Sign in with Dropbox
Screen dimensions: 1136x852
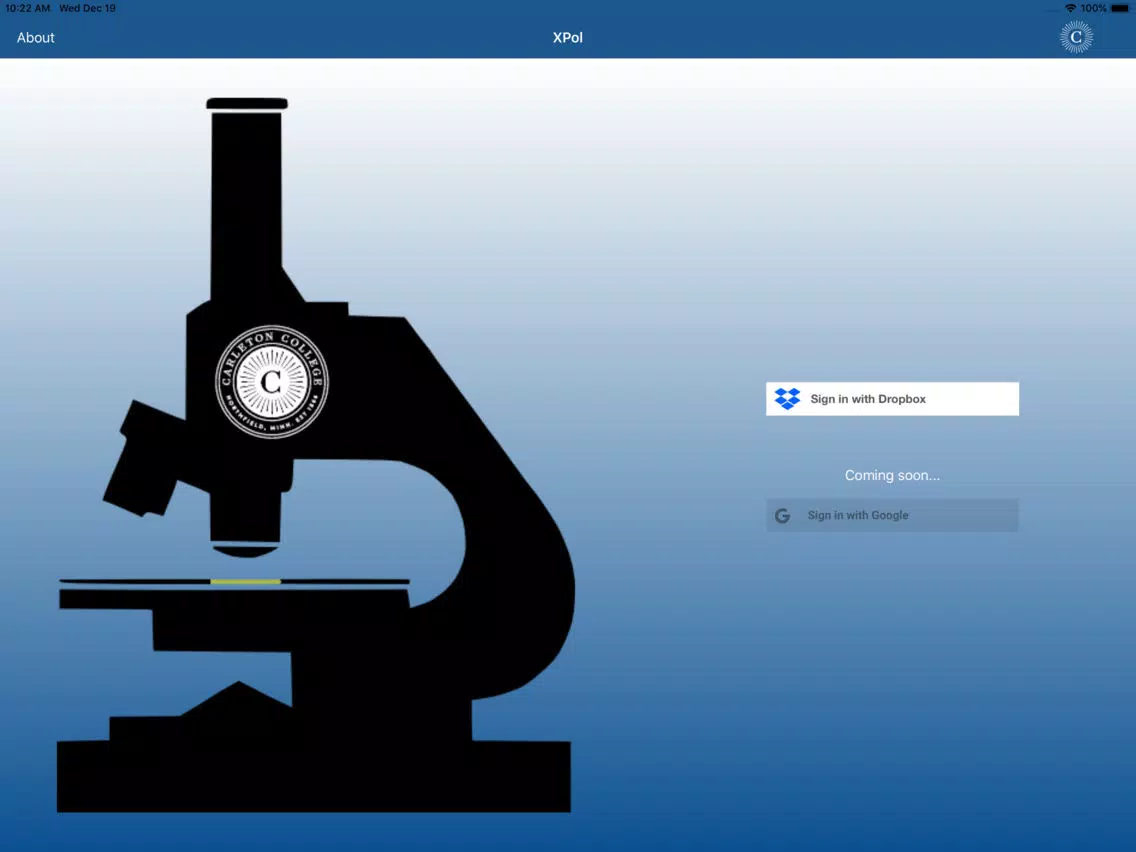point(892,398)
